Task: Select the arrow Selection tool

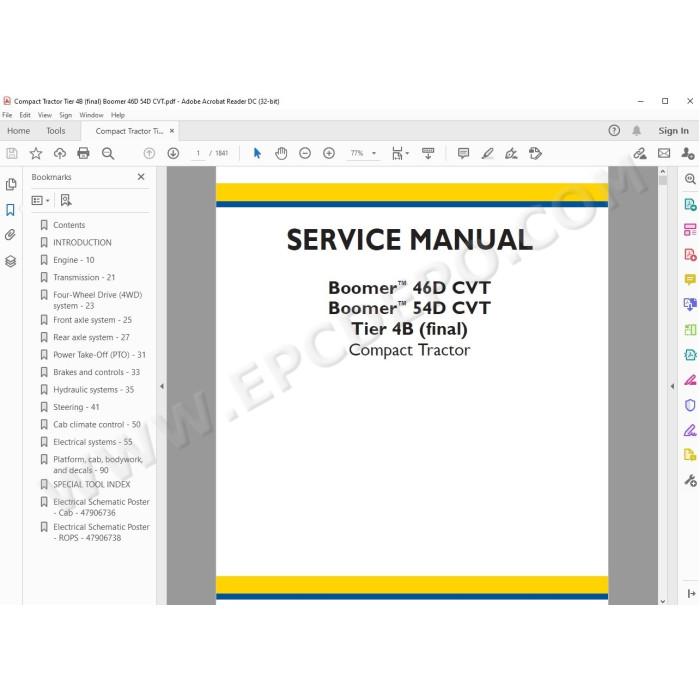Action: pyautogui.click(x=257, y=154)
